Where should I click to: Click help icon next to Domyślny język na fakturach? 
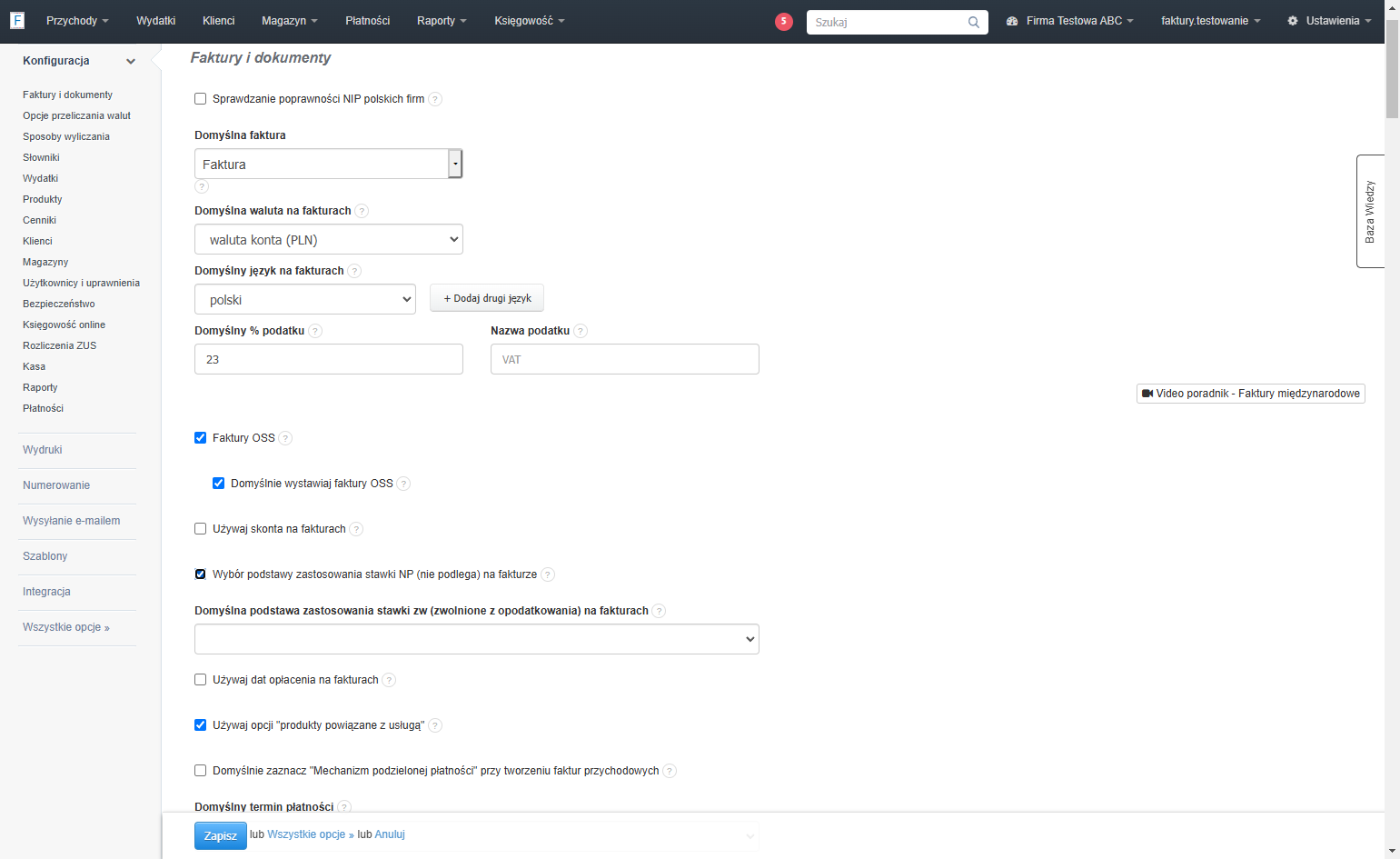354,271
